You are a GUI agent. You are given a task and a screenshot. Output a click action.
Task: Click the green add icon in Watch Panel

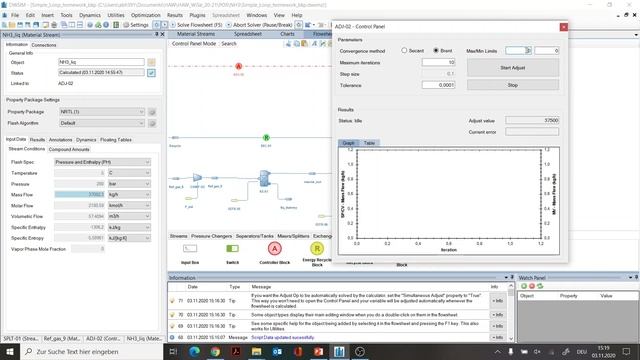click(x=524, y=286)
